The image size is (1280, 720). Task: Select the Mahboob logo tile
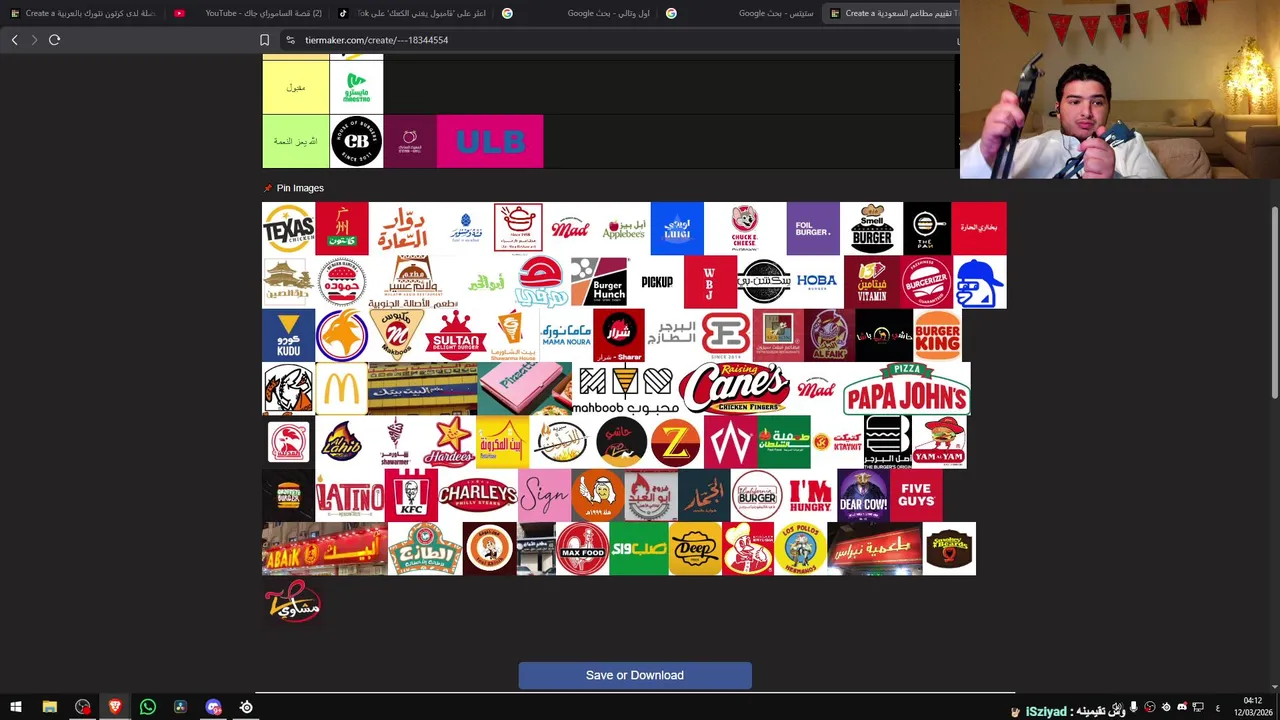pyautogui.click(x=625, y=388)
